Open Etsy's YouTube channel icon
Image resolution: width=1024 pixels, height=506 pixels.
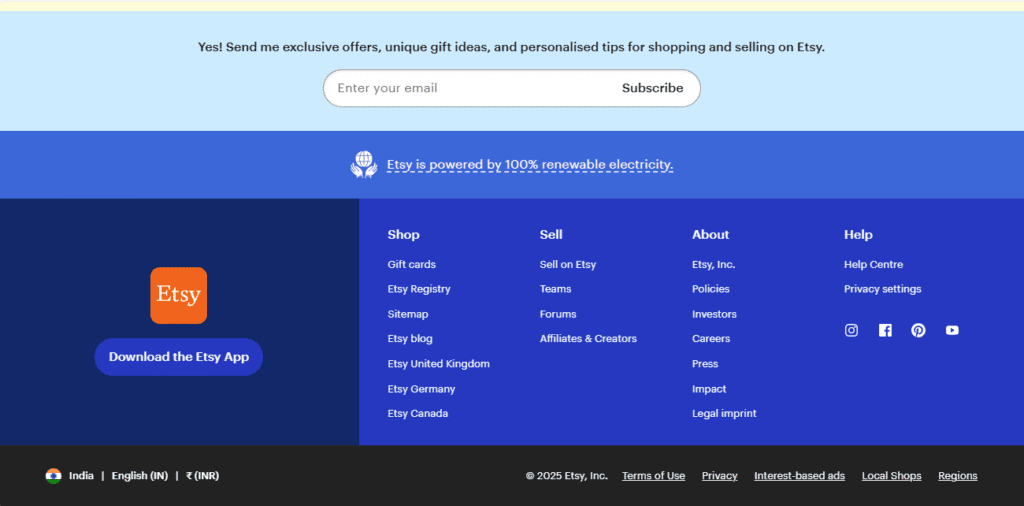(952, 330)
